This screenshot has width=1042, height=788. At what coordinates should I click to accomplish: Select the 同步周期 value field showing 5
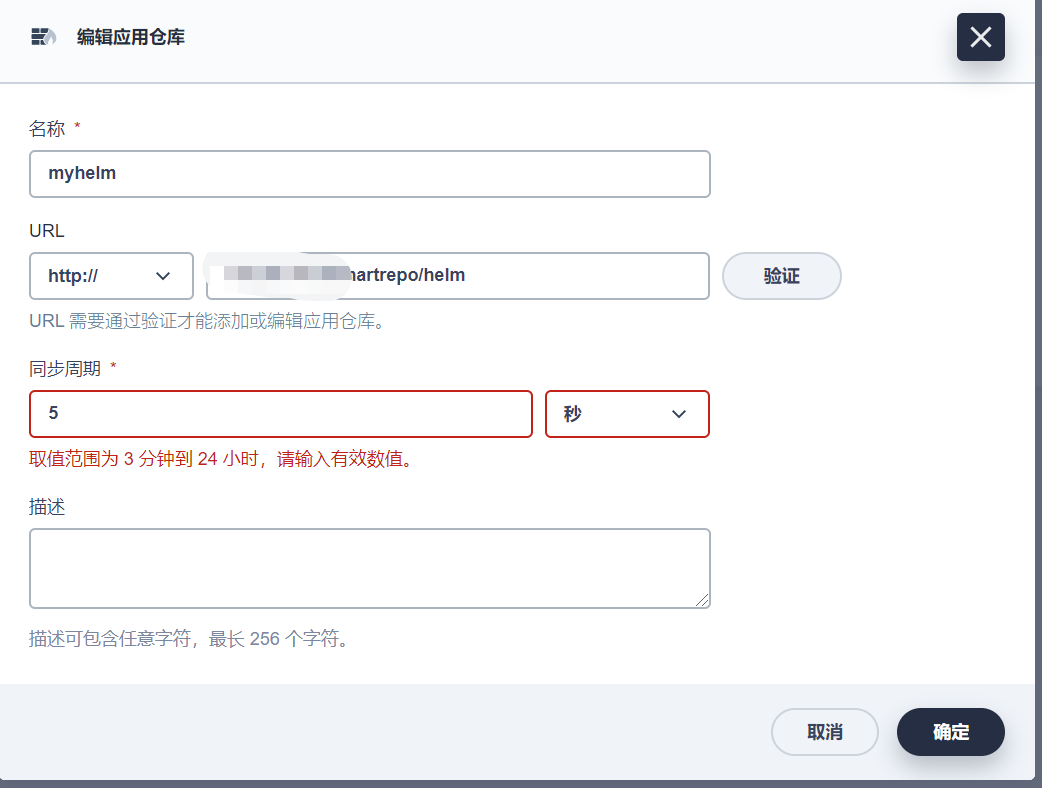(280, 414)
